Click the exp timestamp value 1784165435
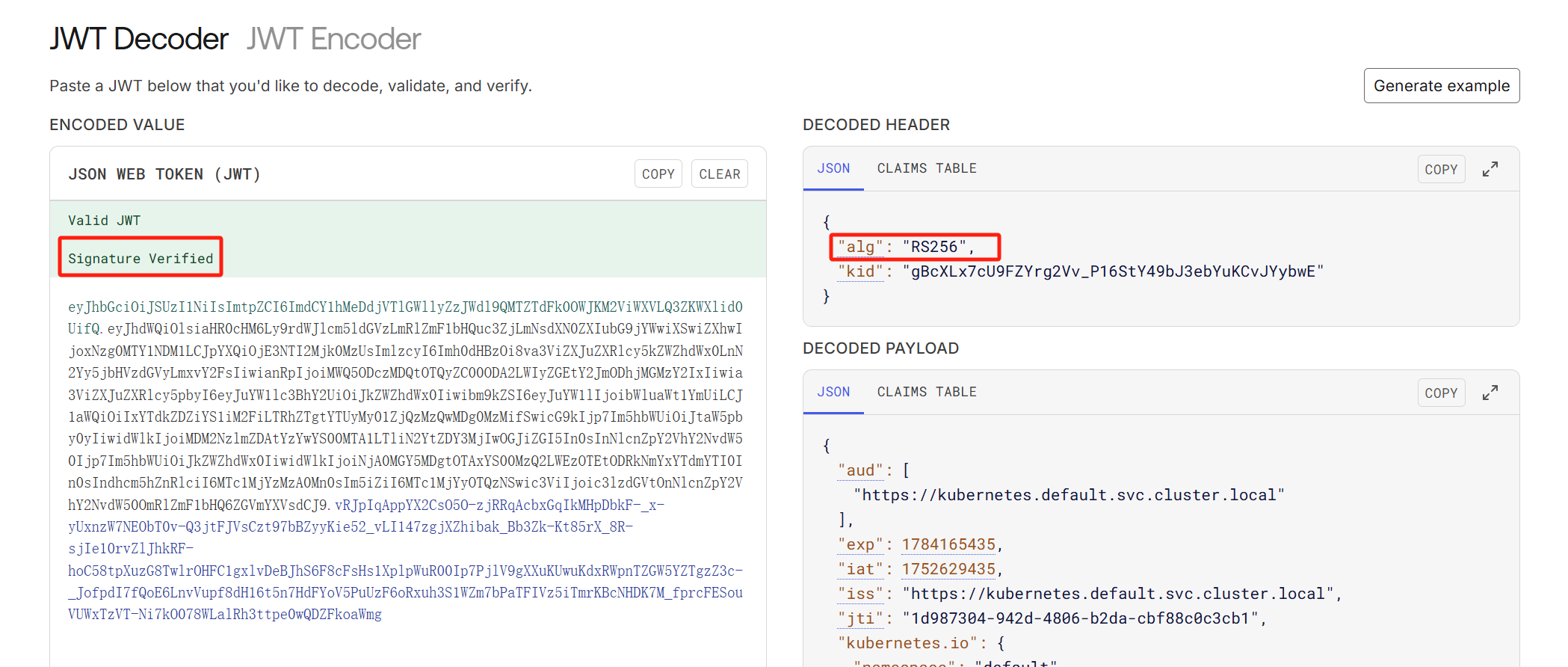Viewport: 1568px width, 667px height. pyautogui.click(x=948, y=544)
